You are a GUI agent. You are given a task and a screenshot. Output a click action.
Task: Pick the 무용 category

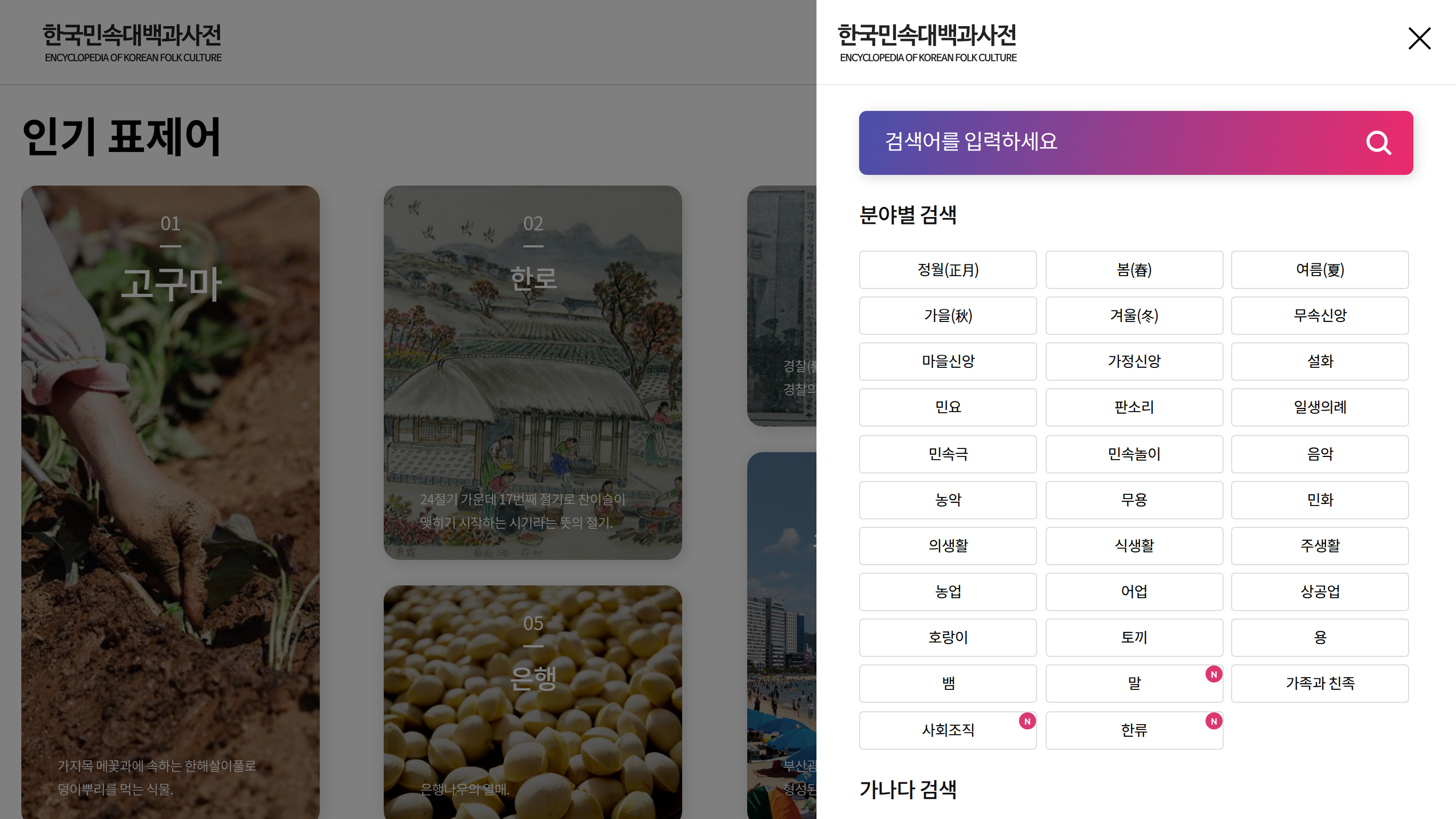[1134, 500]
